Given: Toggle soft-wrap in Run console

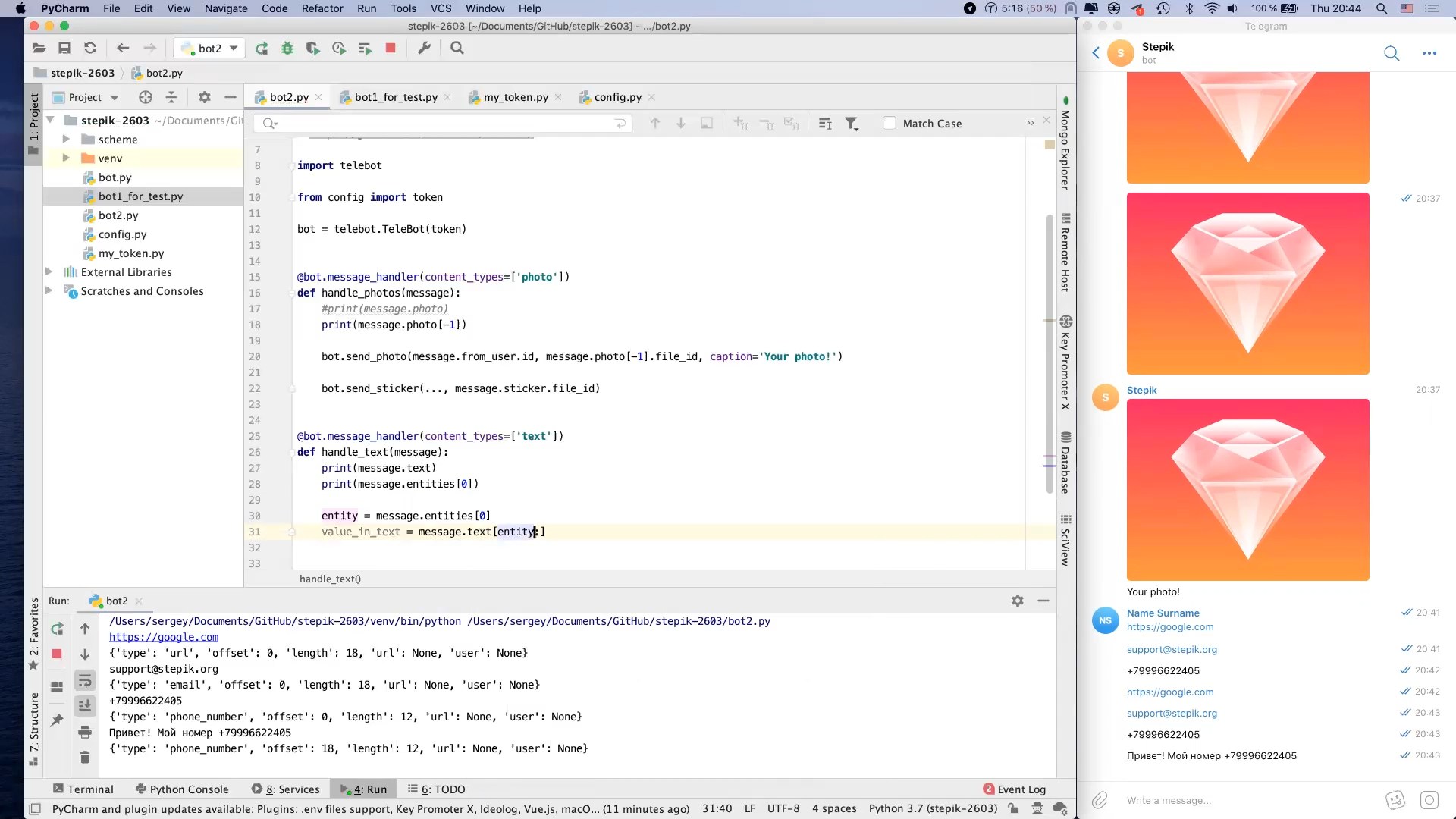Looking at the screenshot, I should [84, 680].
